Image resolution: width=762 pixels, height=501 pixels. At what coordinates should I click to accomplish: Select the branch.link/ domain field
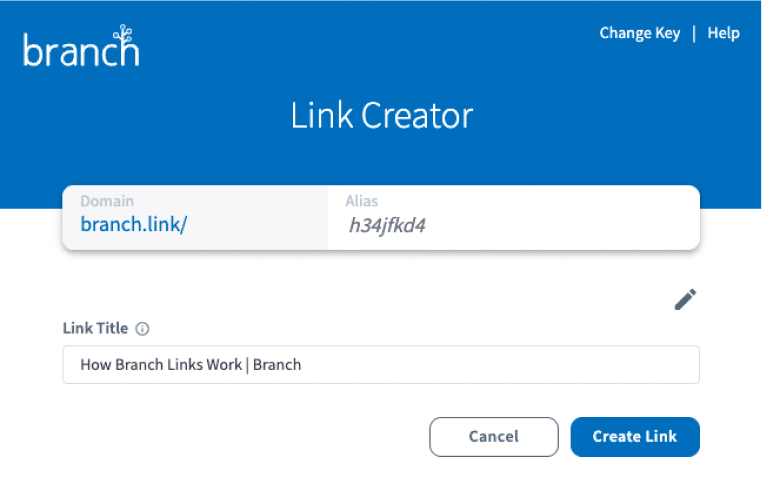coord(195,218)
